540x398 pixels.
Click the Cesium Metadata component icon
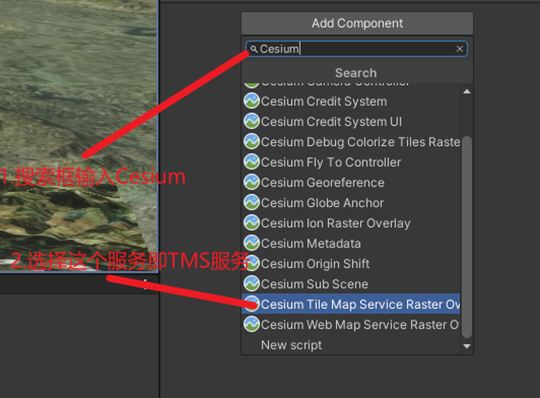[x=251, y=243]
